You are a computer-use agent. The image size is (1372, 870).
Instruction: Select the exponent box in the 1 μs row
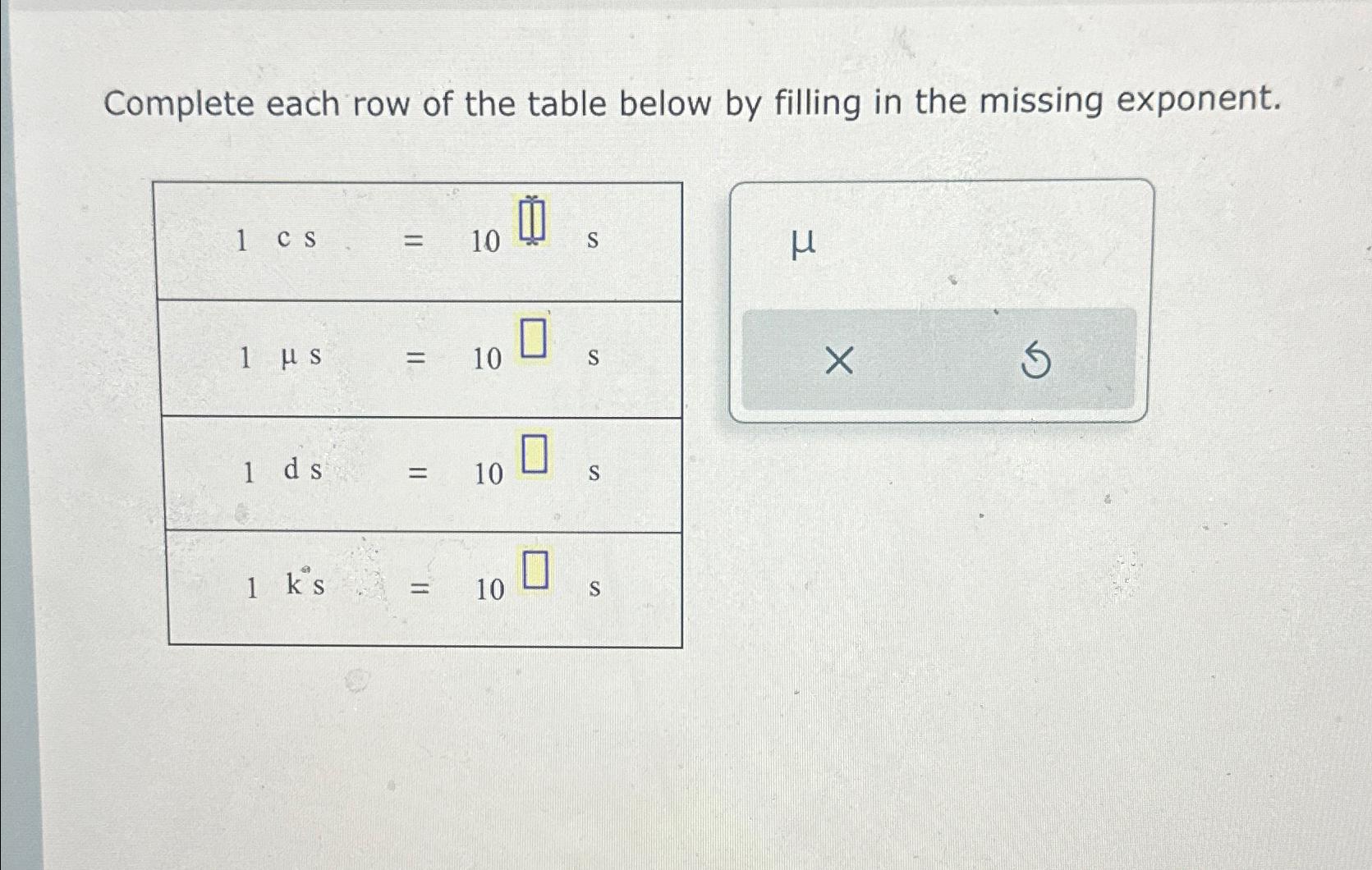pos(532,336)
